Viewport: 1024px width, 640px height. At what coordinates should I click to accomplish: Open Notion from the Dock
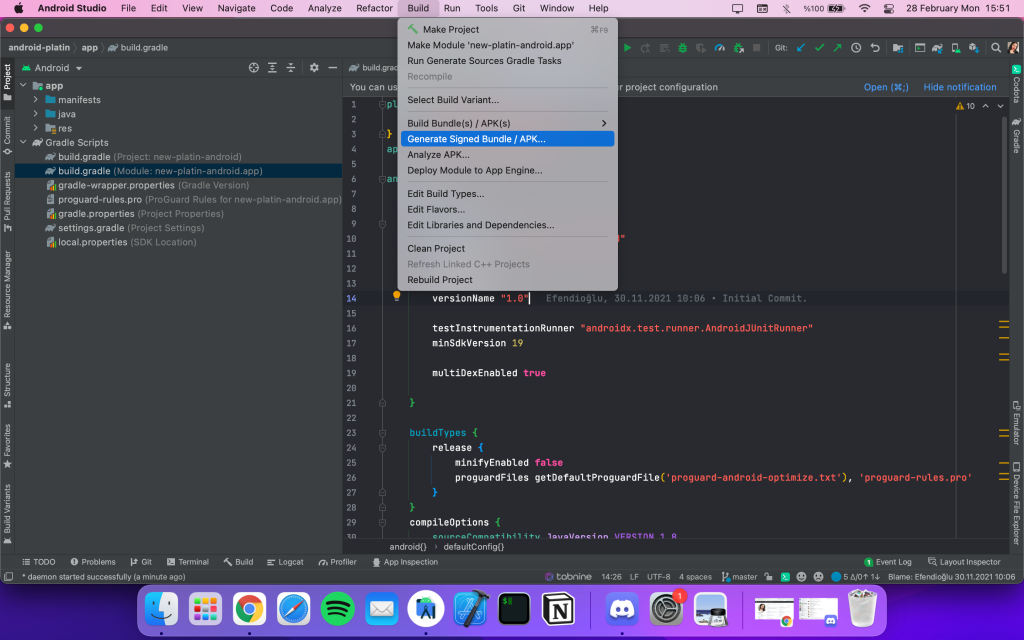pyautogui.click(x=558, y=609)
